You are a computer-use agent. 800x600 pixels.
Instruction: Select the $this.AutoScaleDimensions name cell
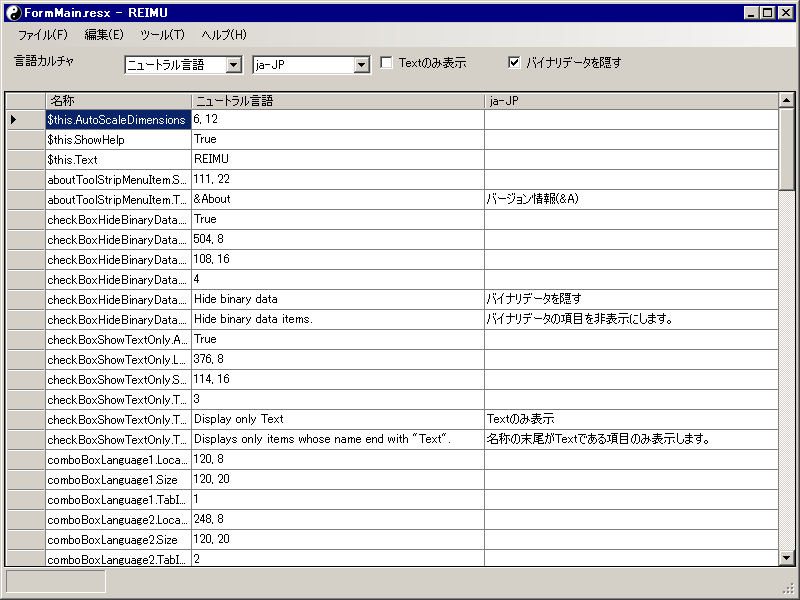coord(118,120)
